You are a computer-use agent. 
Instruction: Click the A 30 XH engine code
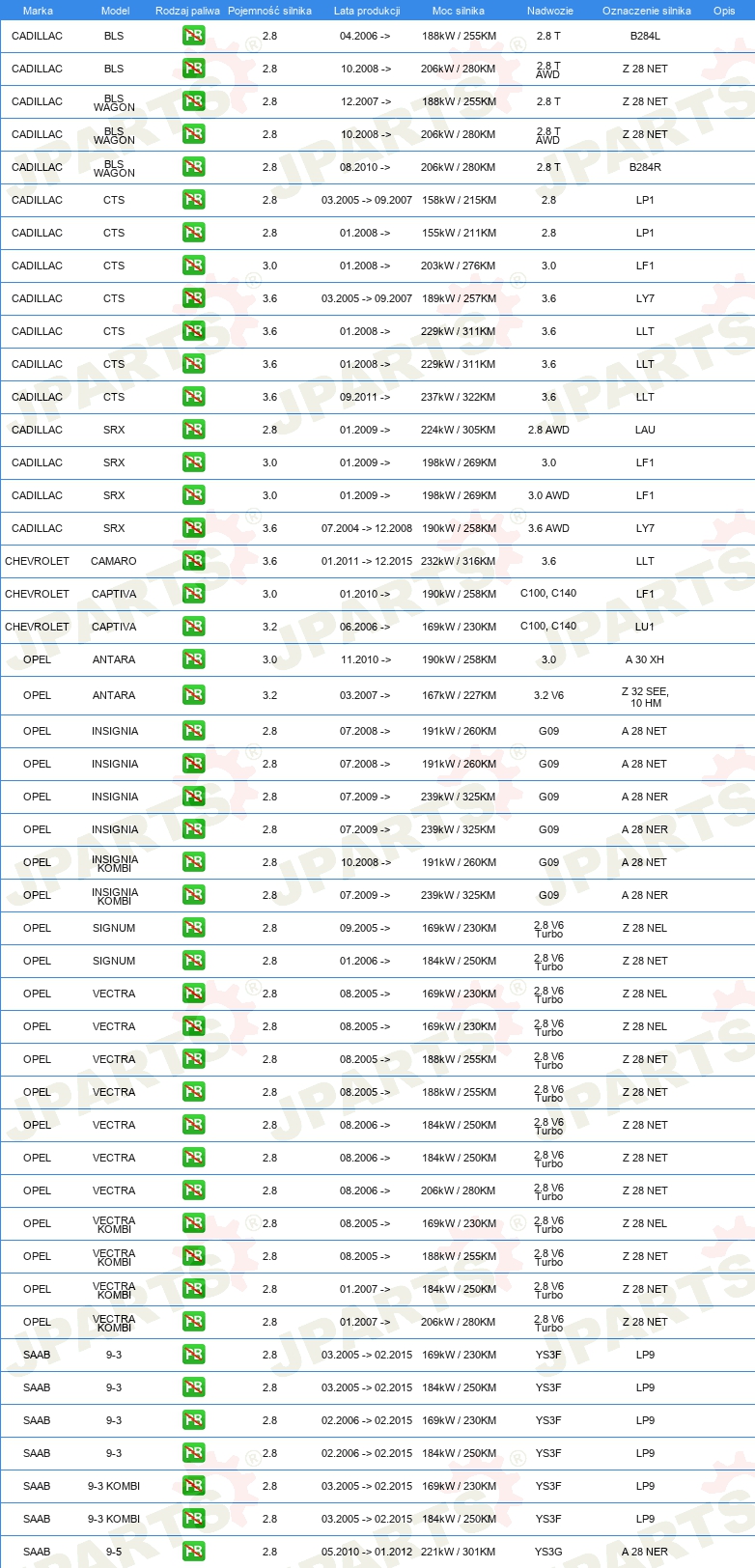(x=645, y=659)
